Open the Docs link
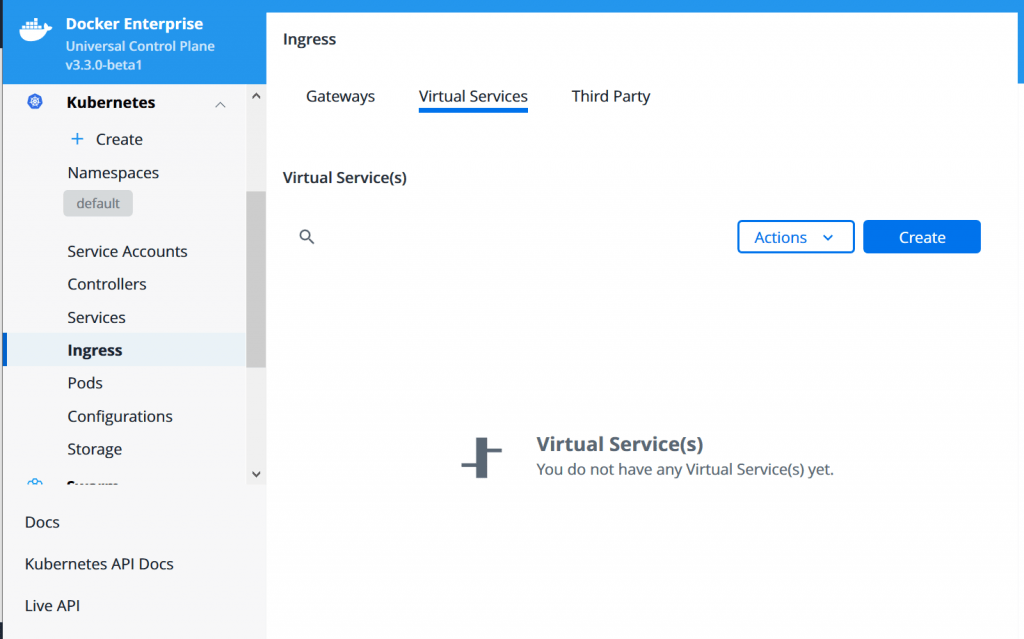This screenshot has height=639, width=1024. 42,522
